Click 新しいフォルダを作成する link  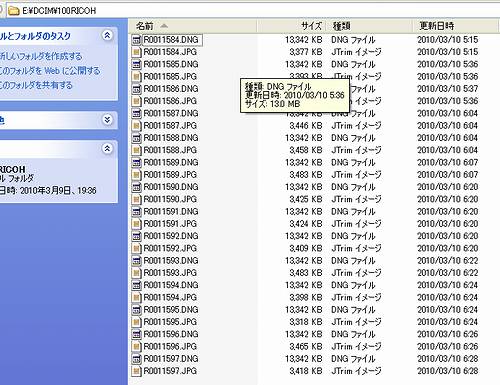click(x=41, y=56)
